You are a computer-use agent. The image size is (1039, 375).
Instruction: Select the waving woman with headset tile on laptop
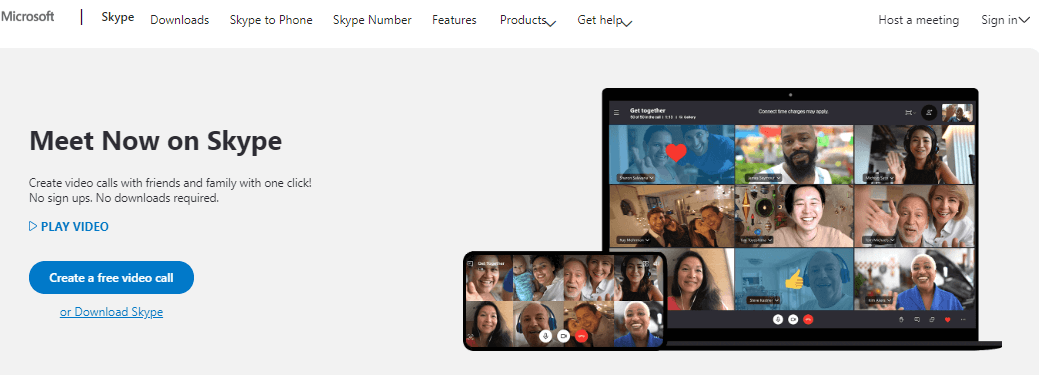pyautogui.click(x=914, y=154)
